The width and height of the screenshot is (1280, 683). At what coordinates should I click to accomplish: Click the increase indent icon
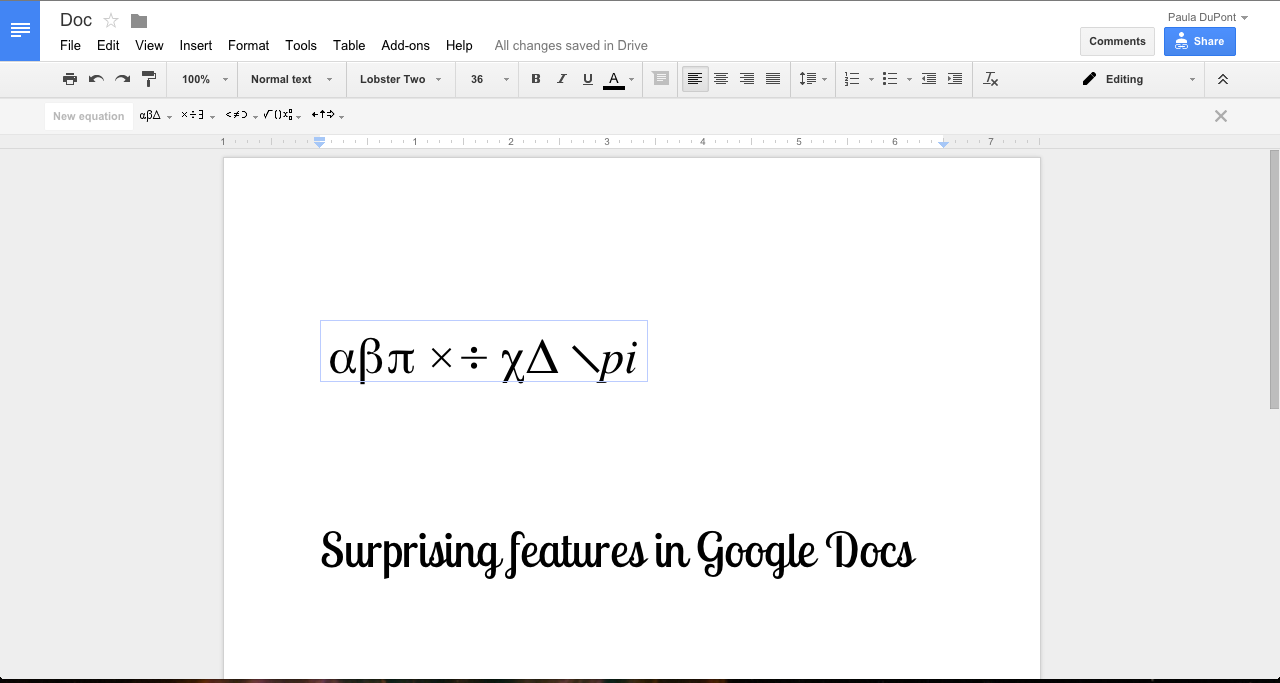click(955, 79)
